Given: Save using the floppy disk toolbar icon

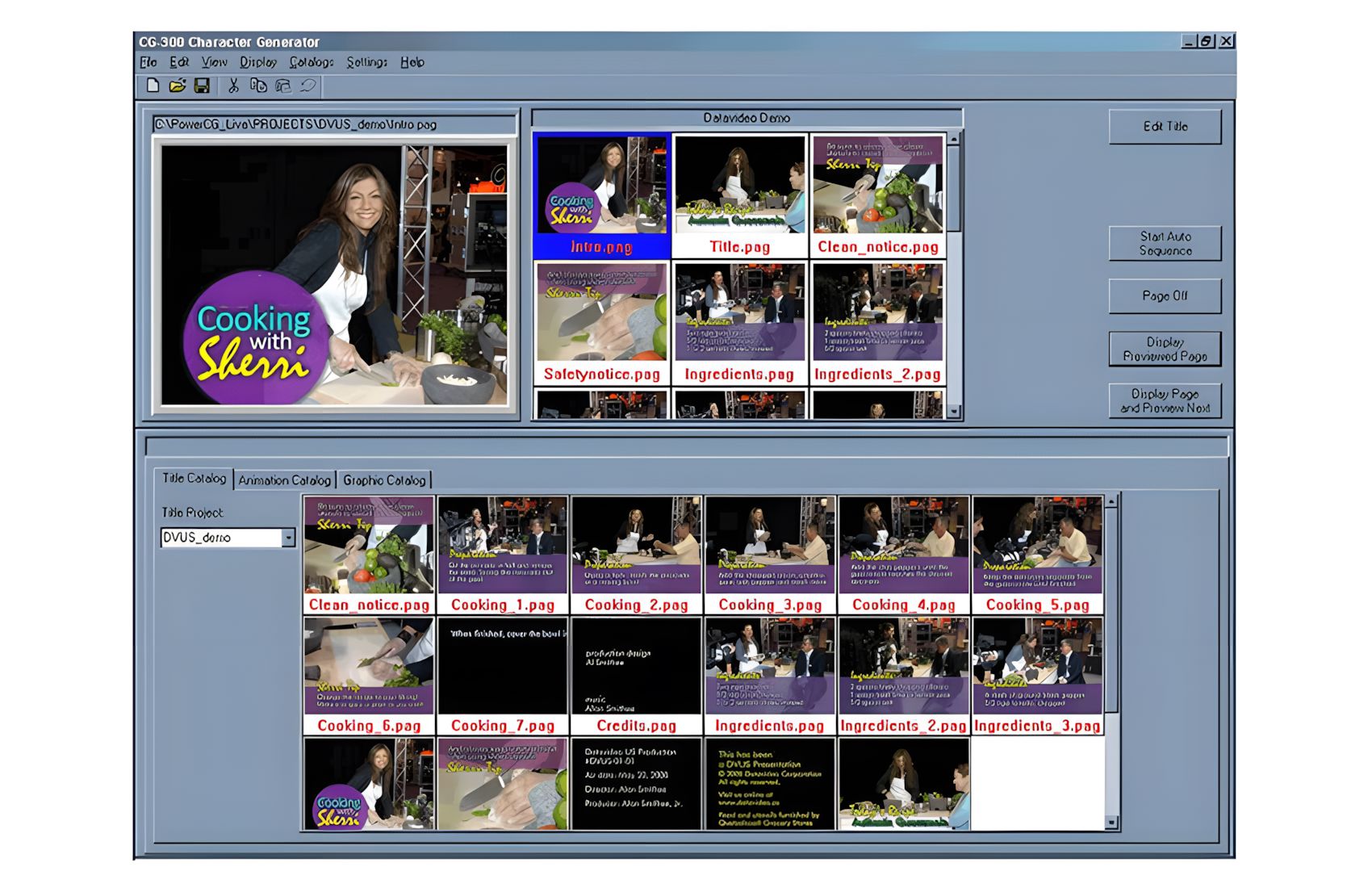Looking at the screenshot, I should [202, 86].
